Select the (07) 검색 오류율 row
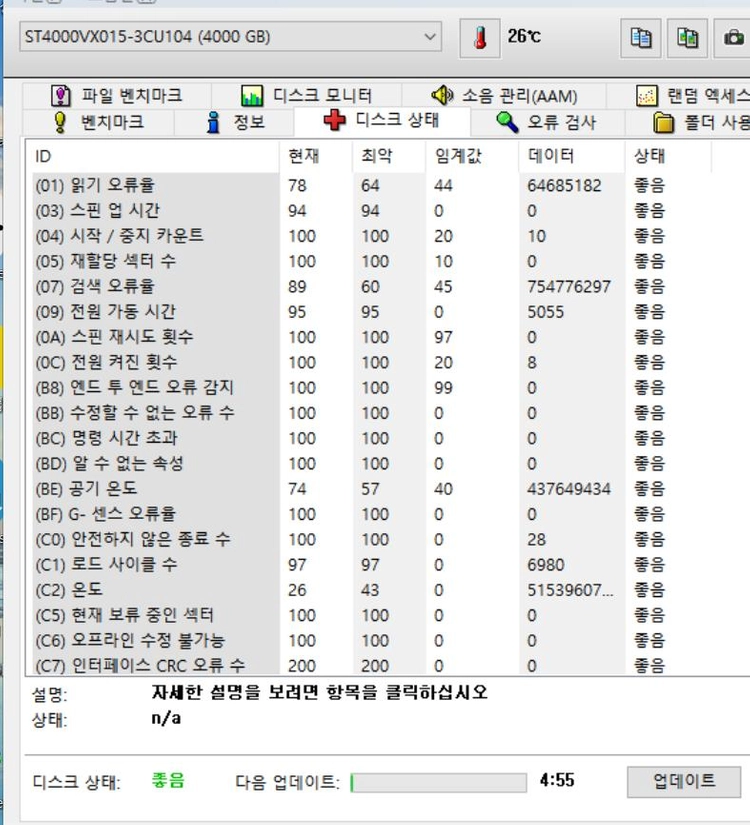Viewport: 750px width, 825px height. [x=372, y=286]
